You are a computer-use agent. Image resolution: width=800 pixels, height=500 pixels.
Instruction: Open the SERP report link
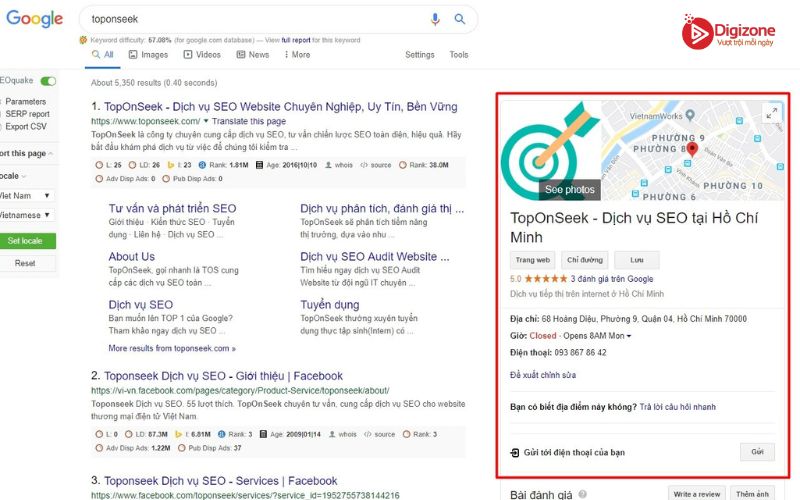click(x=28, y=114)
